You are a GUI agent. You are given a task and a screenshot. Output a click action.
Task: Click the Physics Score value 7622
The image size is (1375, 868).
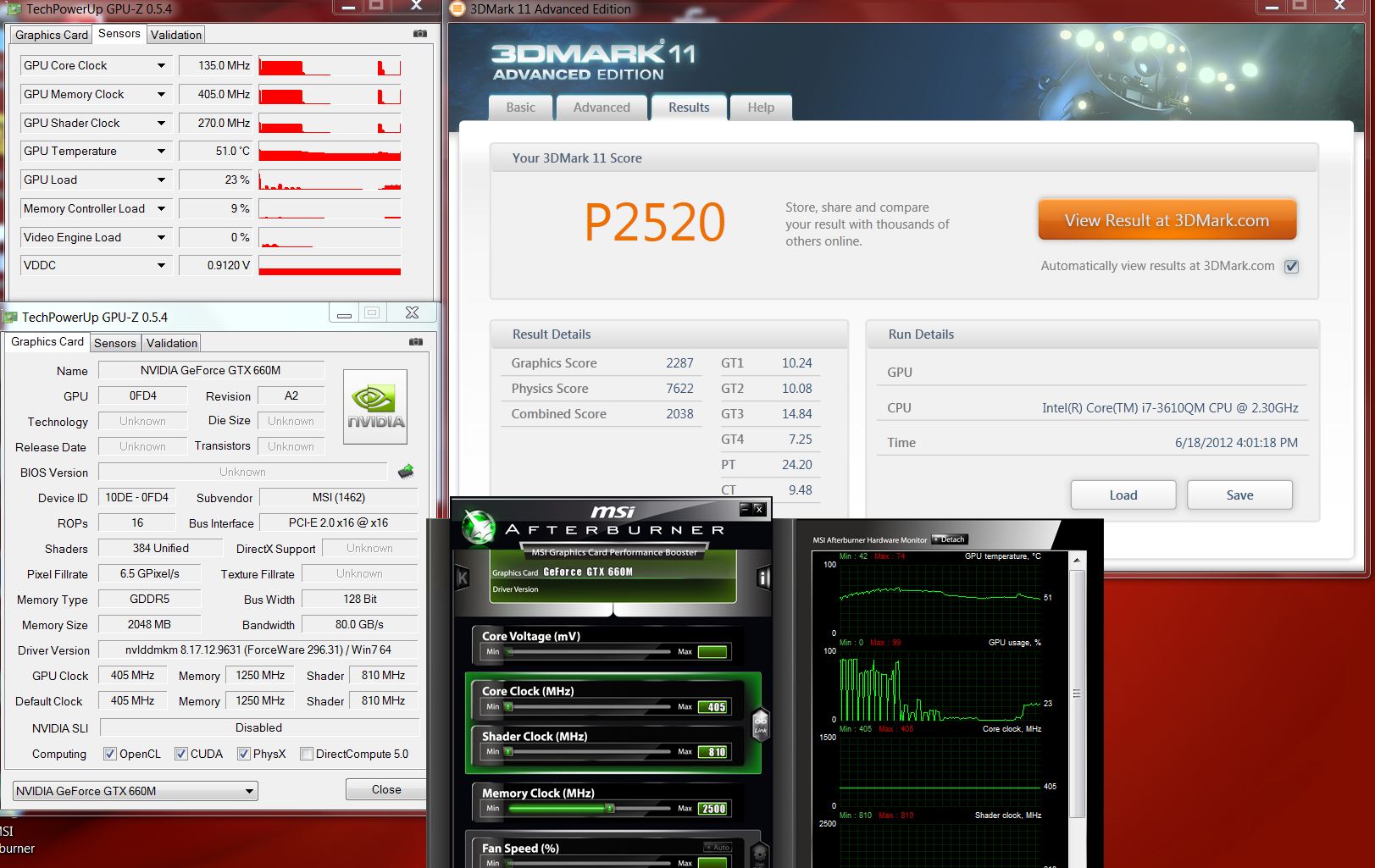click(x=679, y=389)
